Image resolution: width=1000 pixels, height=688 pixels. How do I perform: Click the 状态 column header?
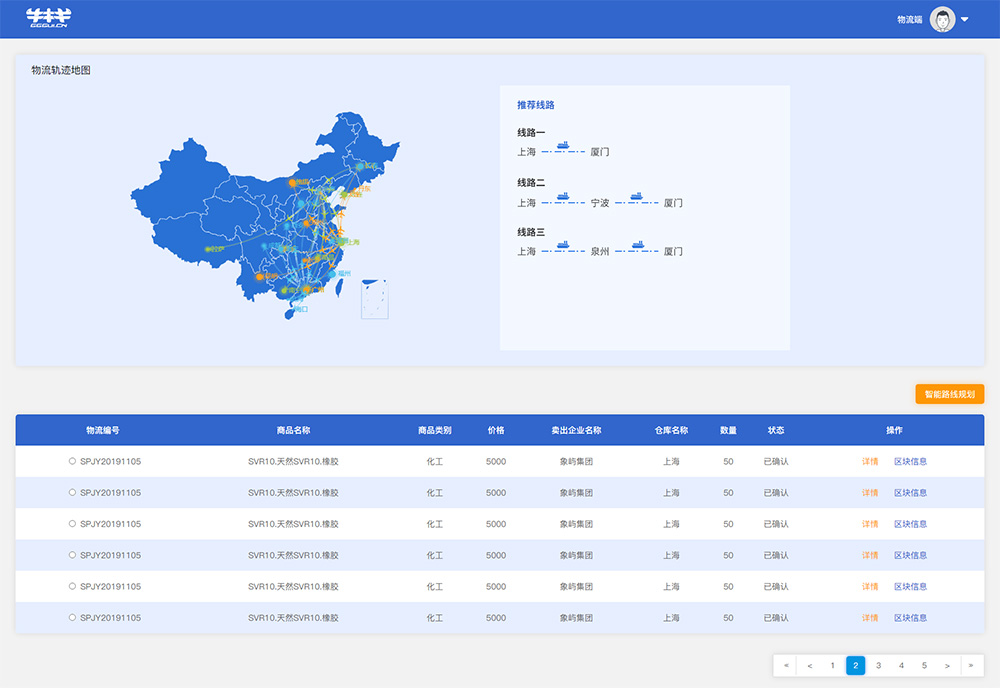[x=776, y=430]
